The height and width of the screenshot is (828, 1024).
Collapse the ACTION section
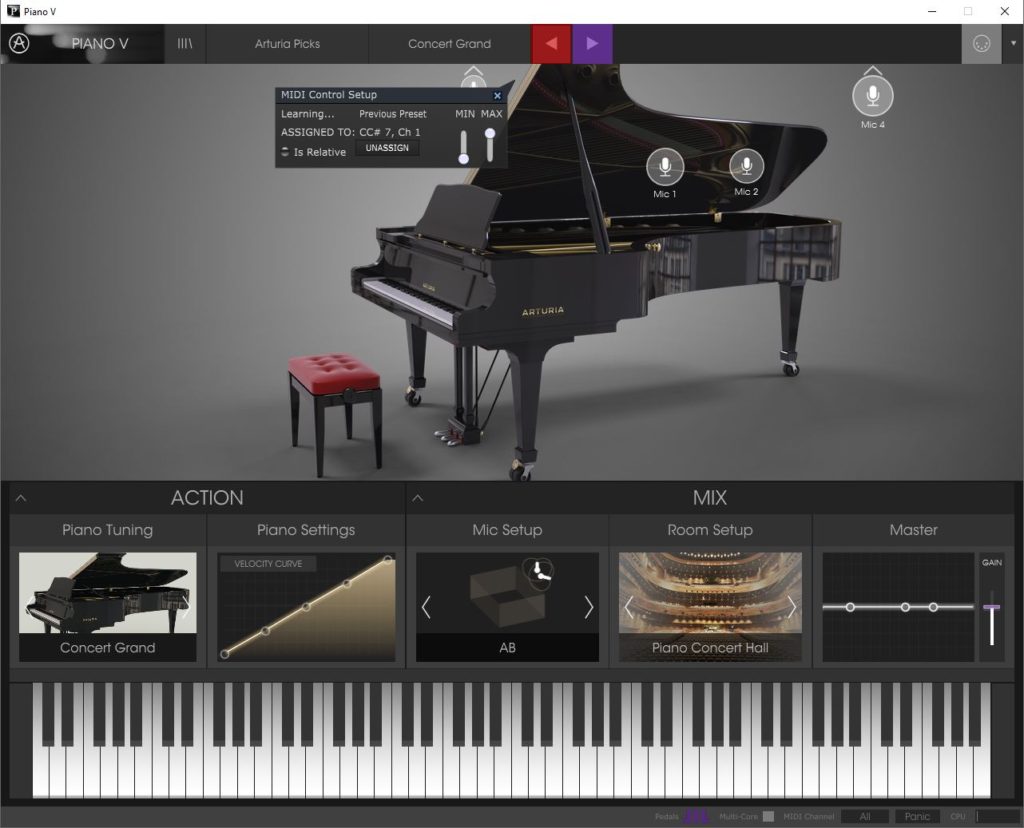21,498
